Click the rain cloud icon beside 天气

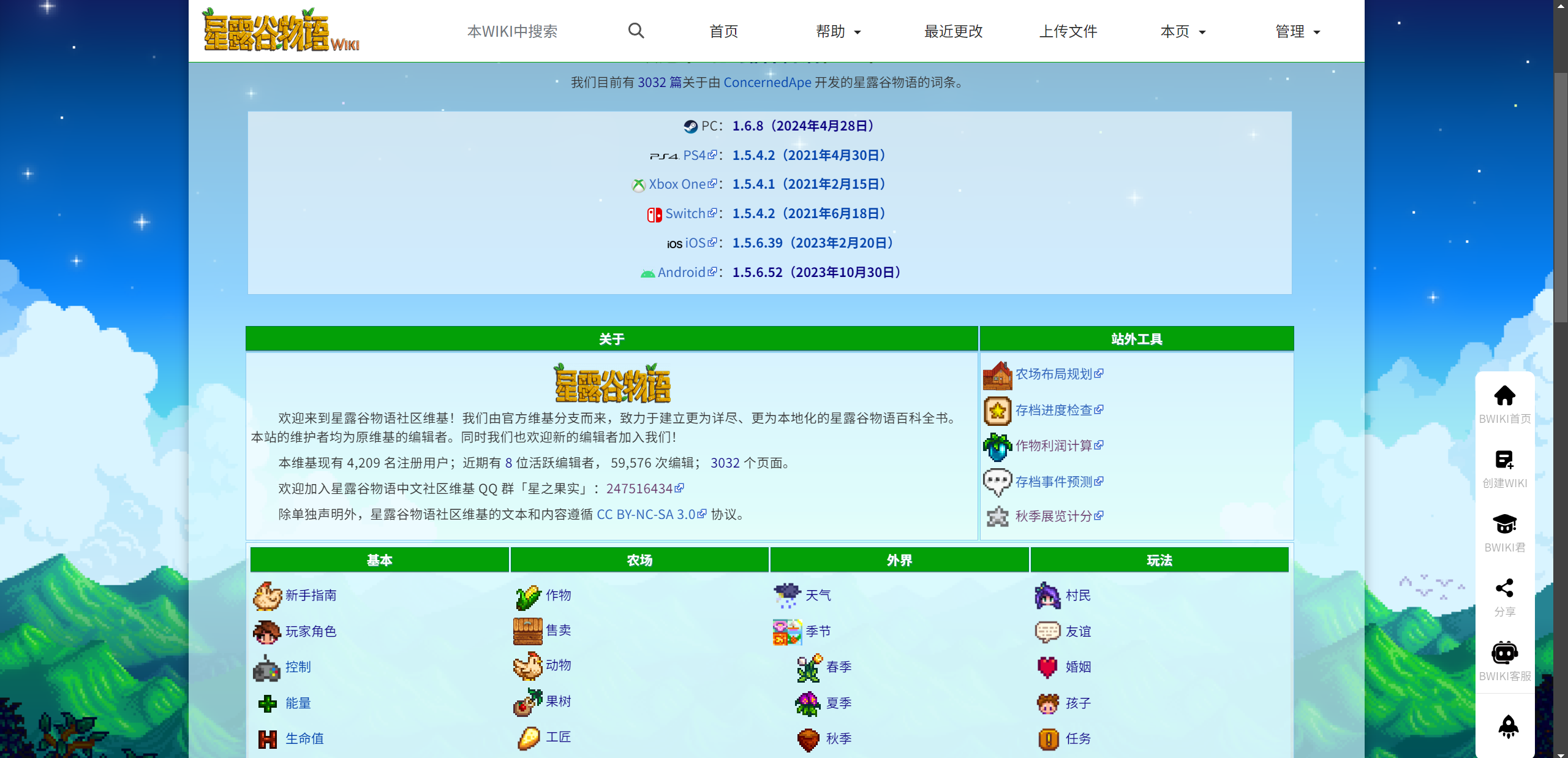787,596
